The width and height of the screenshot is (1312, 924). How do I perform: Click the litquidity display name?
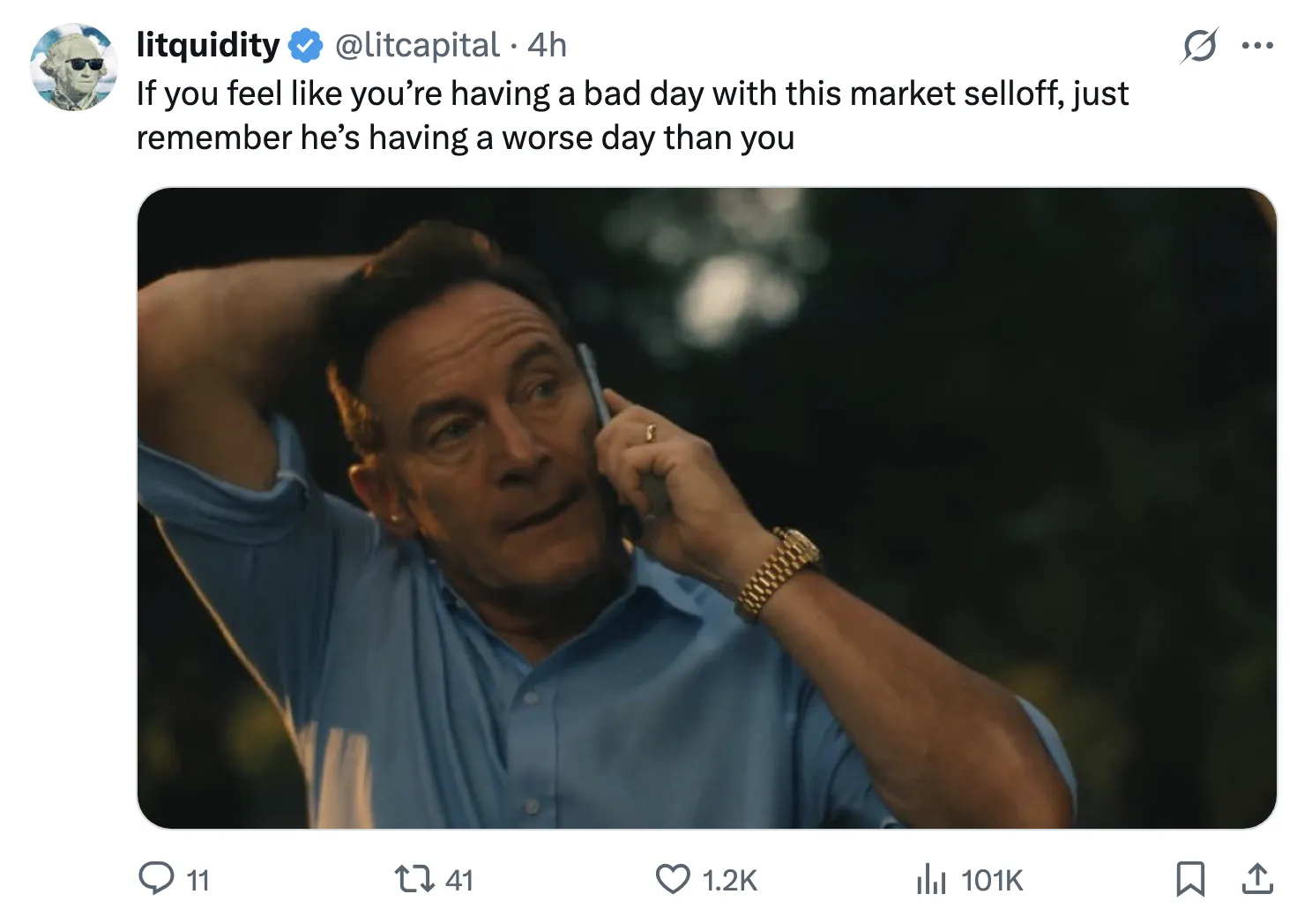tap(208, 45)
